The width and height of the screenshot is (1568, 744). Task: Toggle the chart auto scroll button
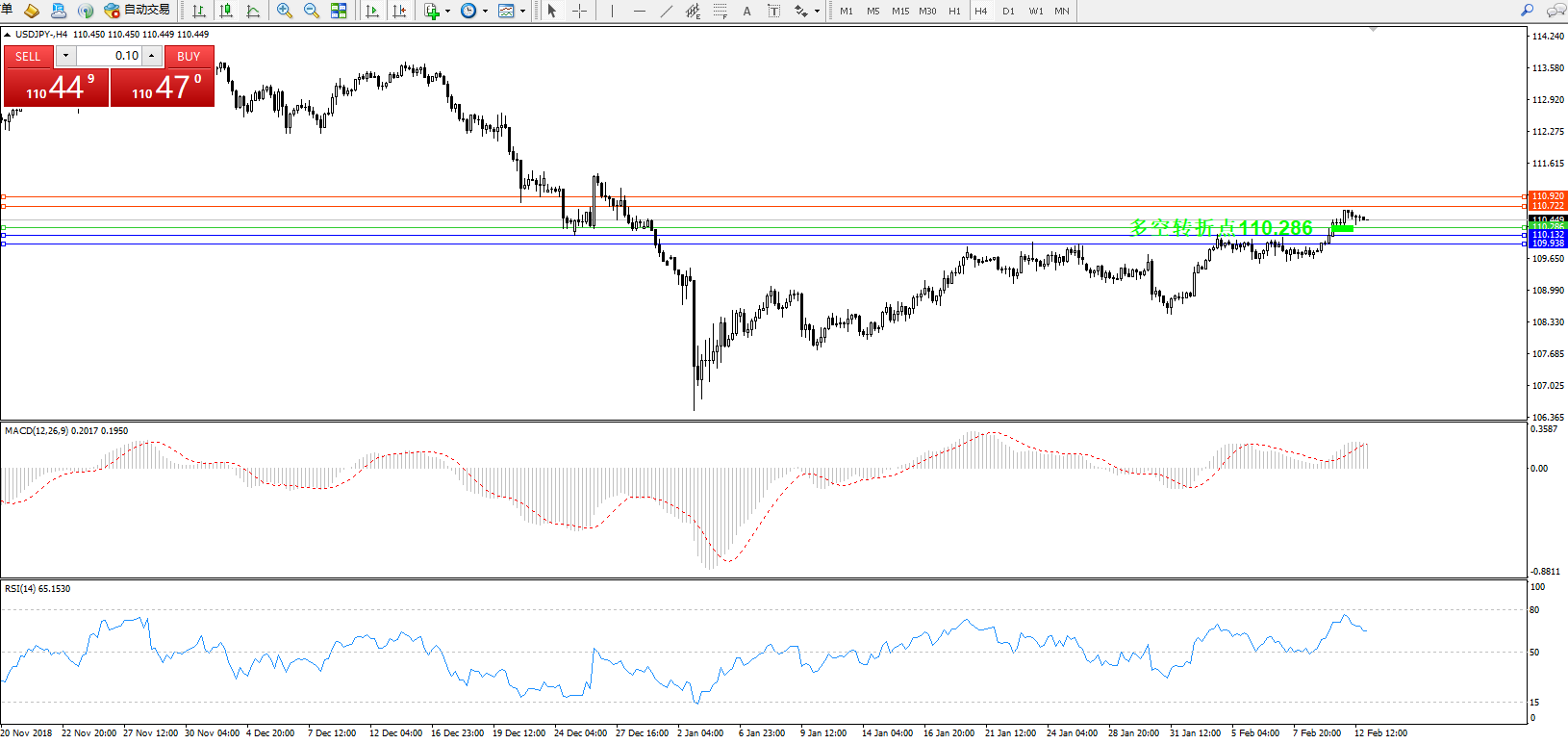[372, 11]
